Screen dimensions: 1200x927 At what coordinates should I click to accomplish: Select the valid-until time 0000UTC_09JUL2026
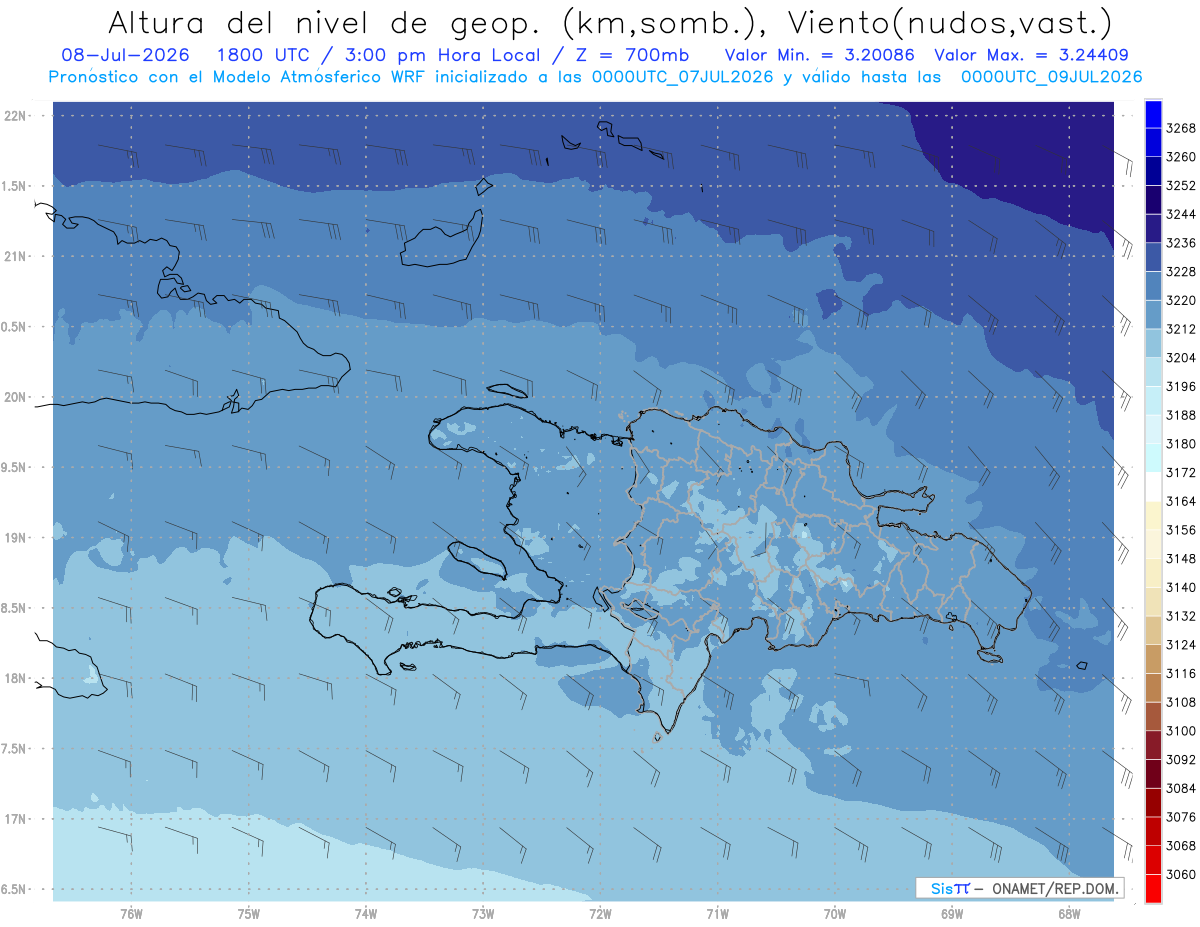click(1051, 76)
